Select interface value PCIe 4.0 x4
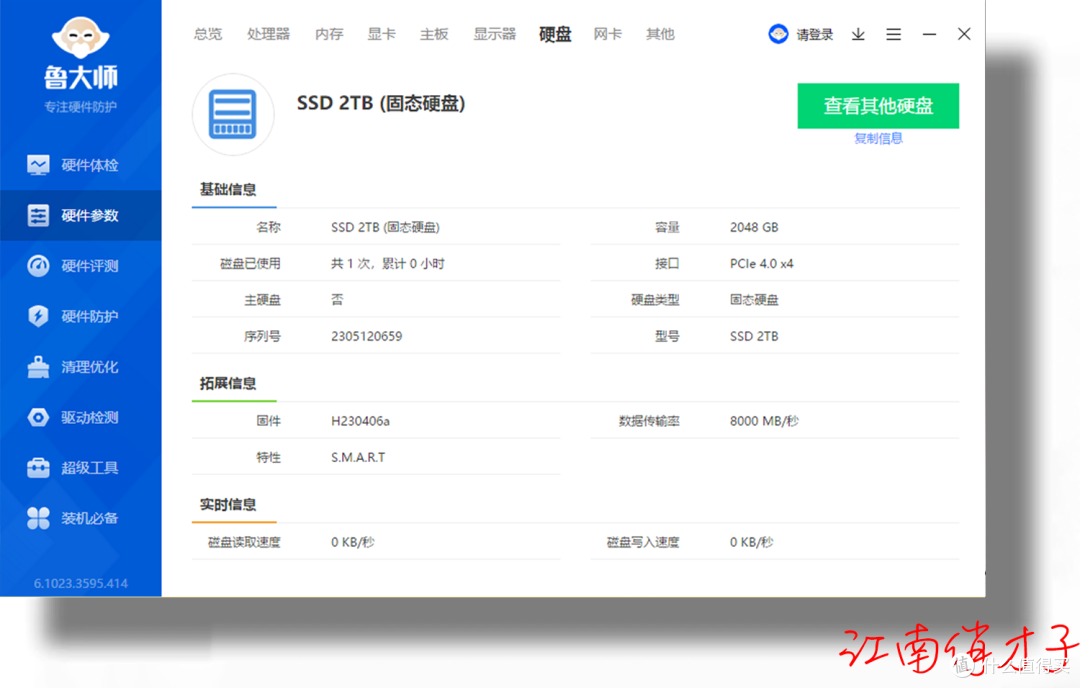Image resolution: width=1080 pixels, height=688 pixels. tap(762, 264)
